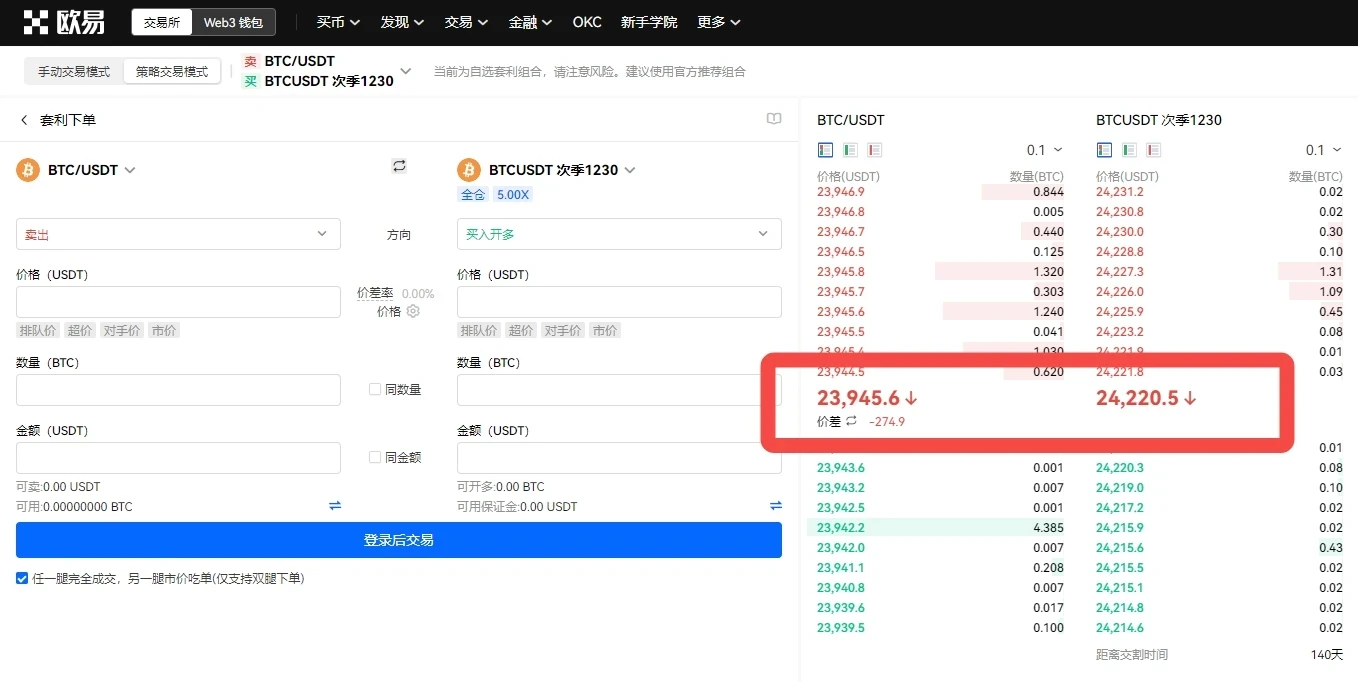Open the 金融 menu
The width and height of the screenshot is (1358, 682).
click(x=530, y=22)
